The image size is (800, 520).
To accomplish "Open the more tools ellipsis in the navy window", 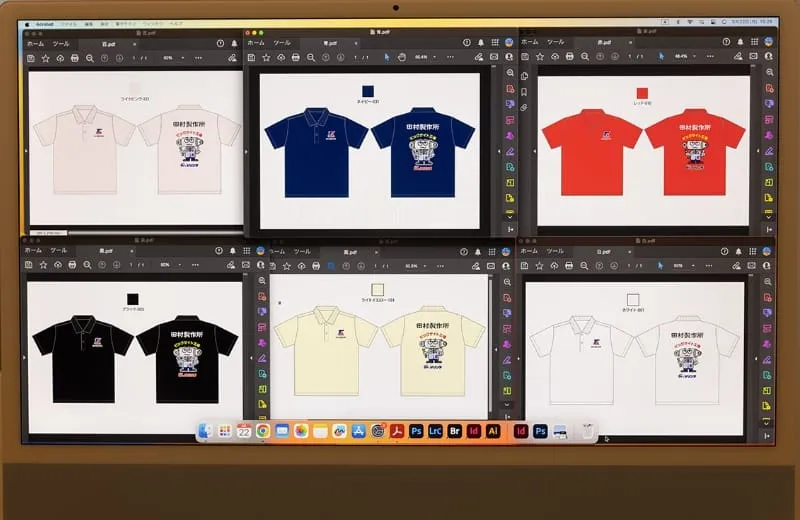I will [450, 57].
